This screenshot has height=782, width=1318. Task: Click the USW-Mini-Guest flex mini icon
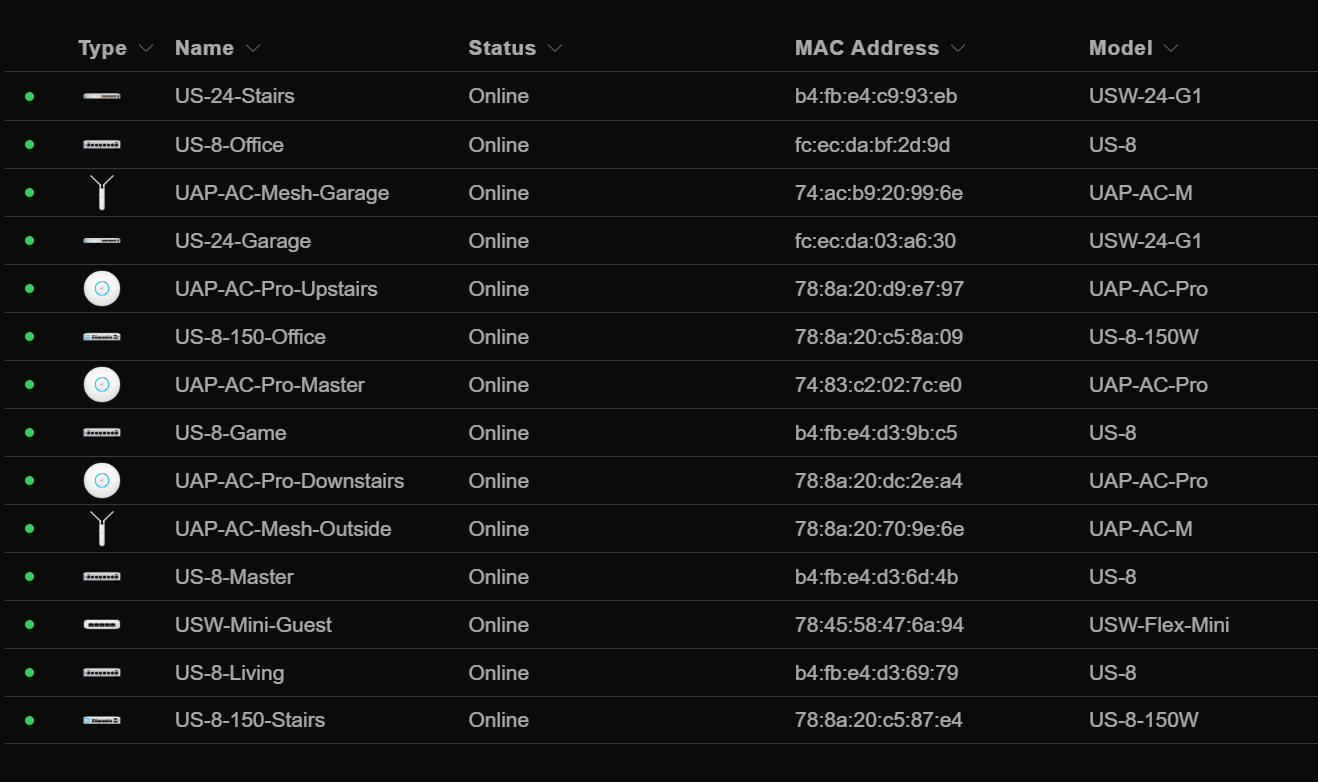click(x=101, y=625)
